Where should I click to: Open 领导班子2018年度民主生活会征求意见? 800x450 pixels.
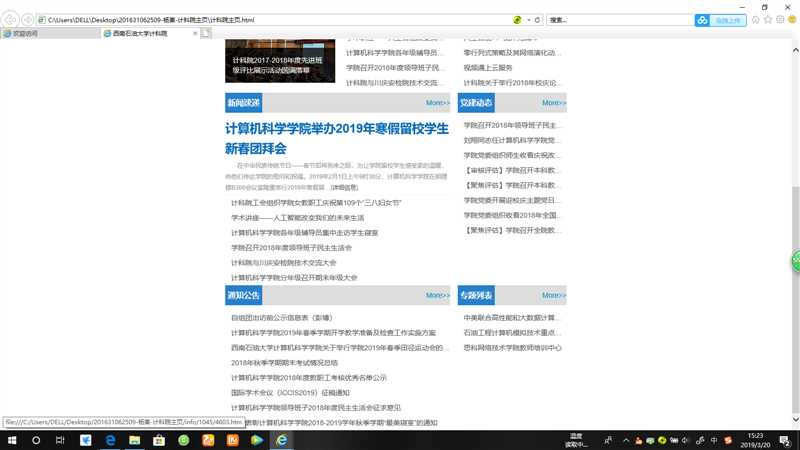tap(316, 408)
